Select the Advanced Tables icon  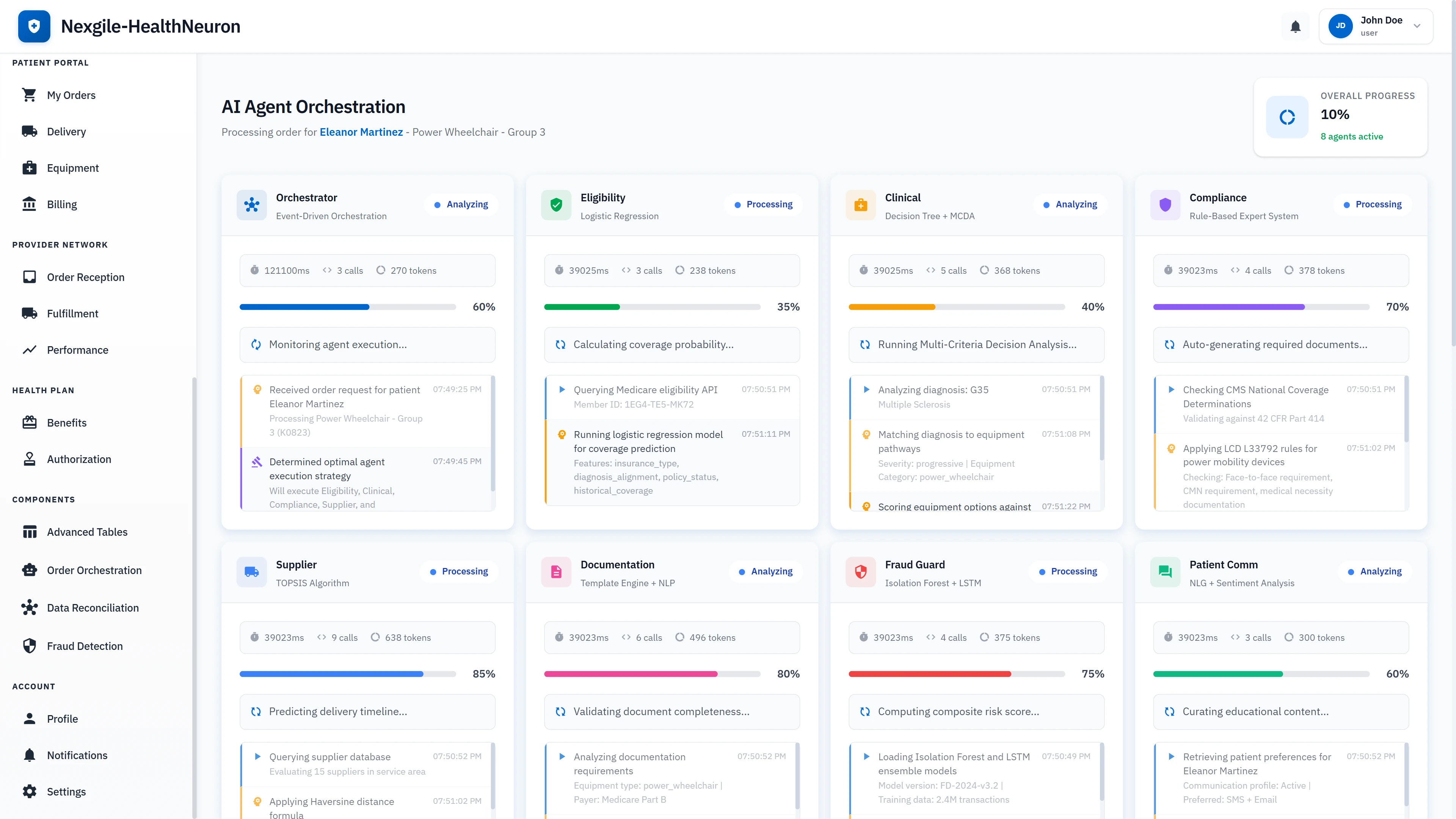point(30,531)
